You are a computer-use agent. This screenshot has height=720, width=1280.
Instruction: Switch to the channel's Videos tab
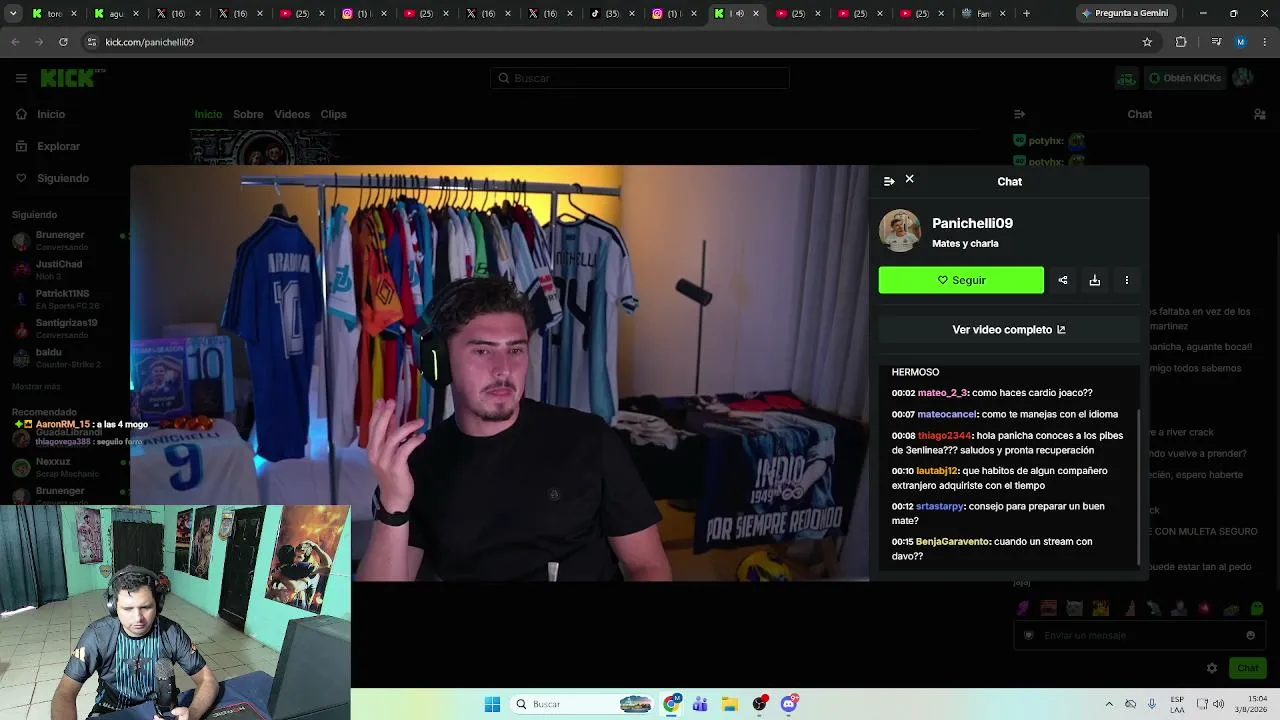coord(292,114)
